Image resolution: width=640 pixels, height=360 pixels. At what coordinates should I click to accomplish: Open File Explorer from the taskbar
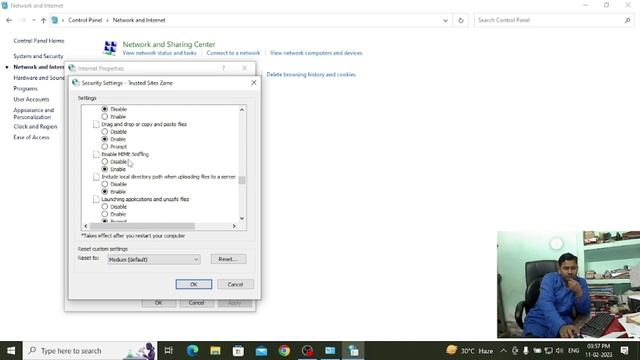(215, 351)
